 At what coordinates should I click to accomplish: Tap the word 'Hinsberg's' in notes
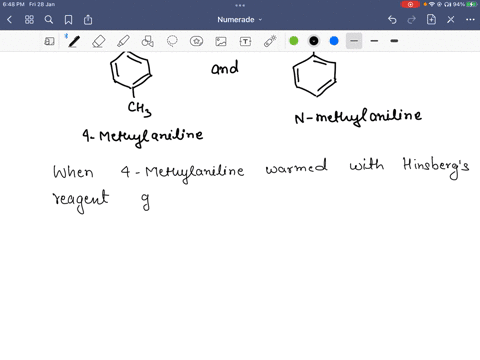[x=436, y=167]
